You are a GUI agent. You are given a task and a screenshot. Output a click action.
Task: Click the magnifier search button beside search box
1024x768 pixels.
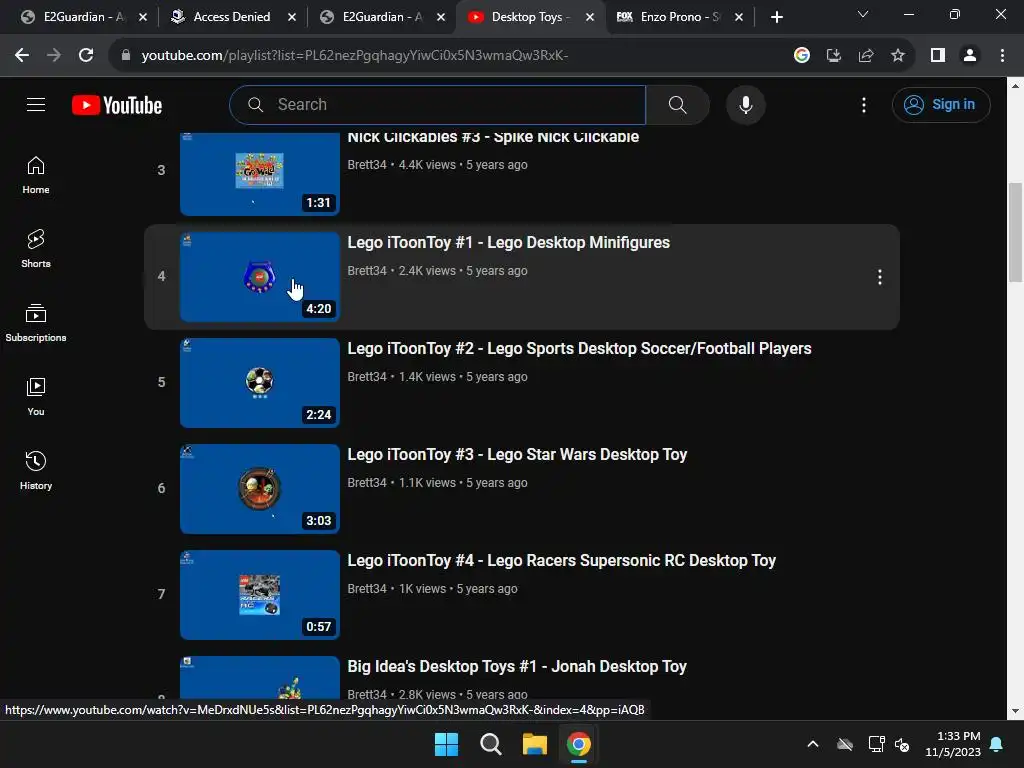coord(677,104)
